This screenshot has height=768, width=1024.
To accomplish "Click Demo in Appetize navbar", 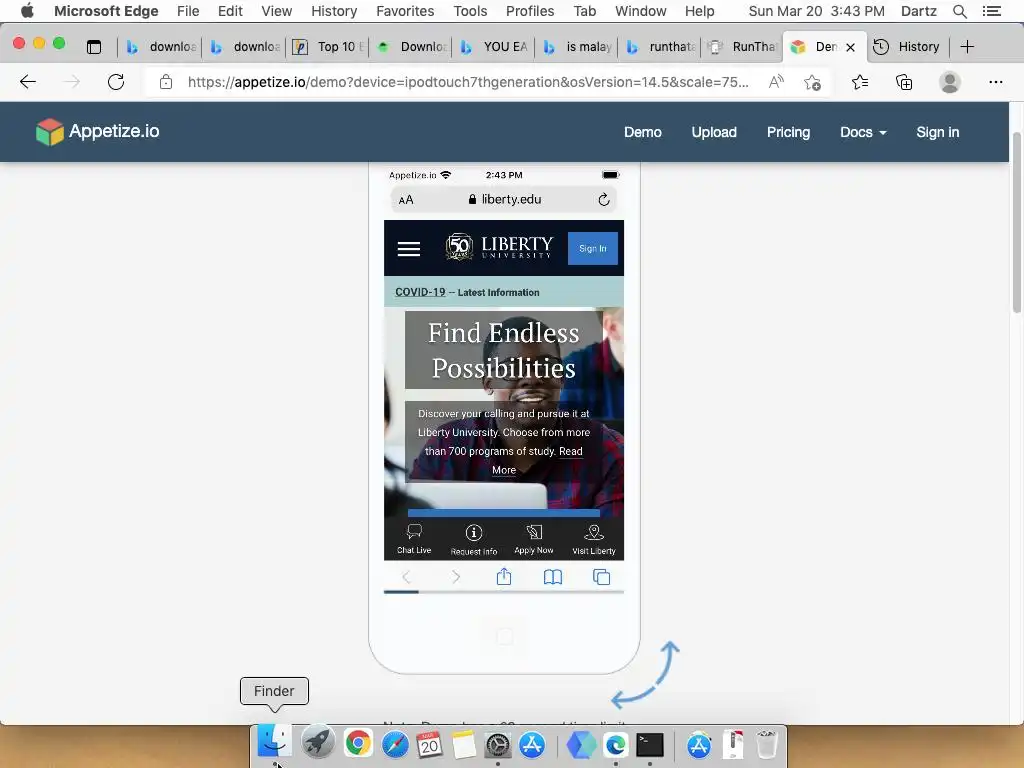I will 643,132.
